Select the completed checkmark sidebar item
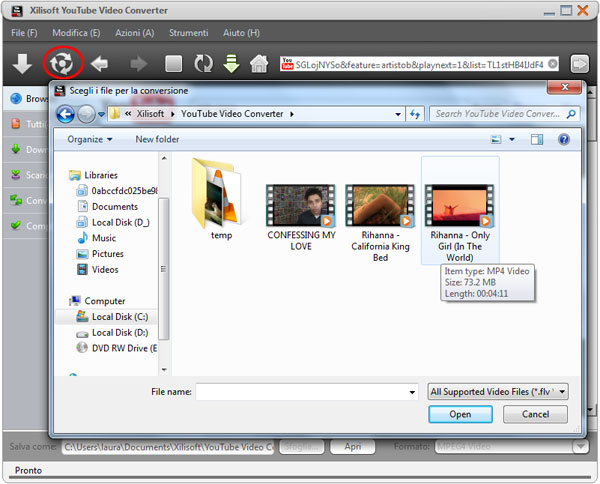Image resolution: width=600 pixels, height=484 pixels. (x=26, y=226)
